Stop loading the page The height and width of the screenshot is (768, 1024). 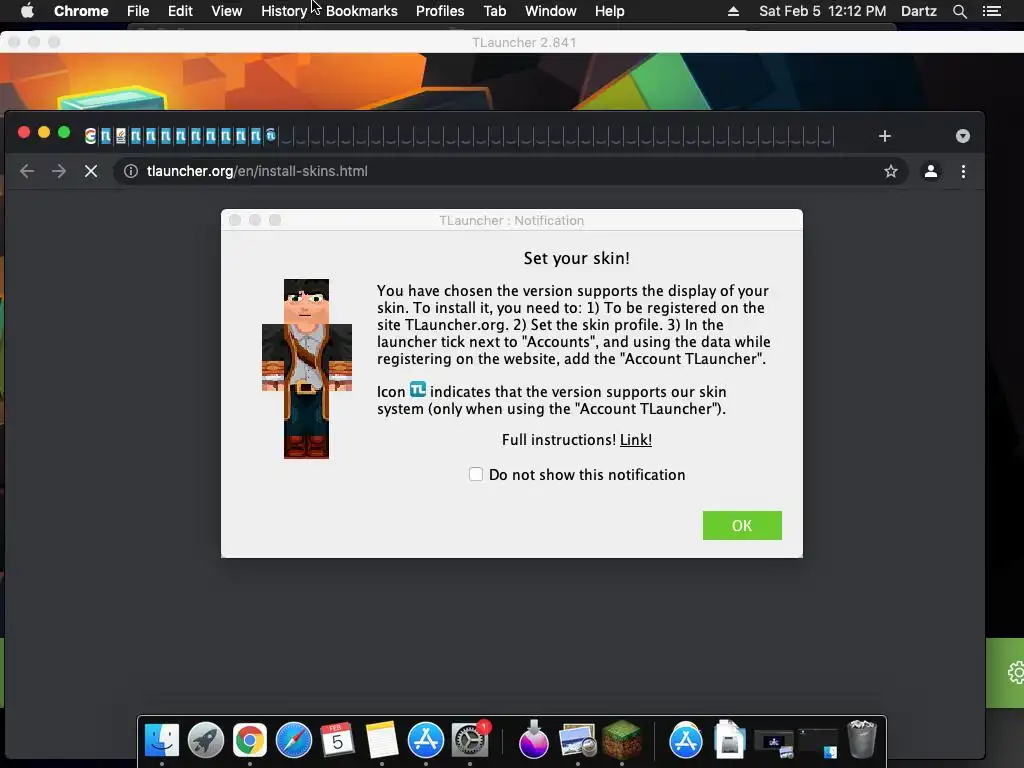tap(91, 171)
